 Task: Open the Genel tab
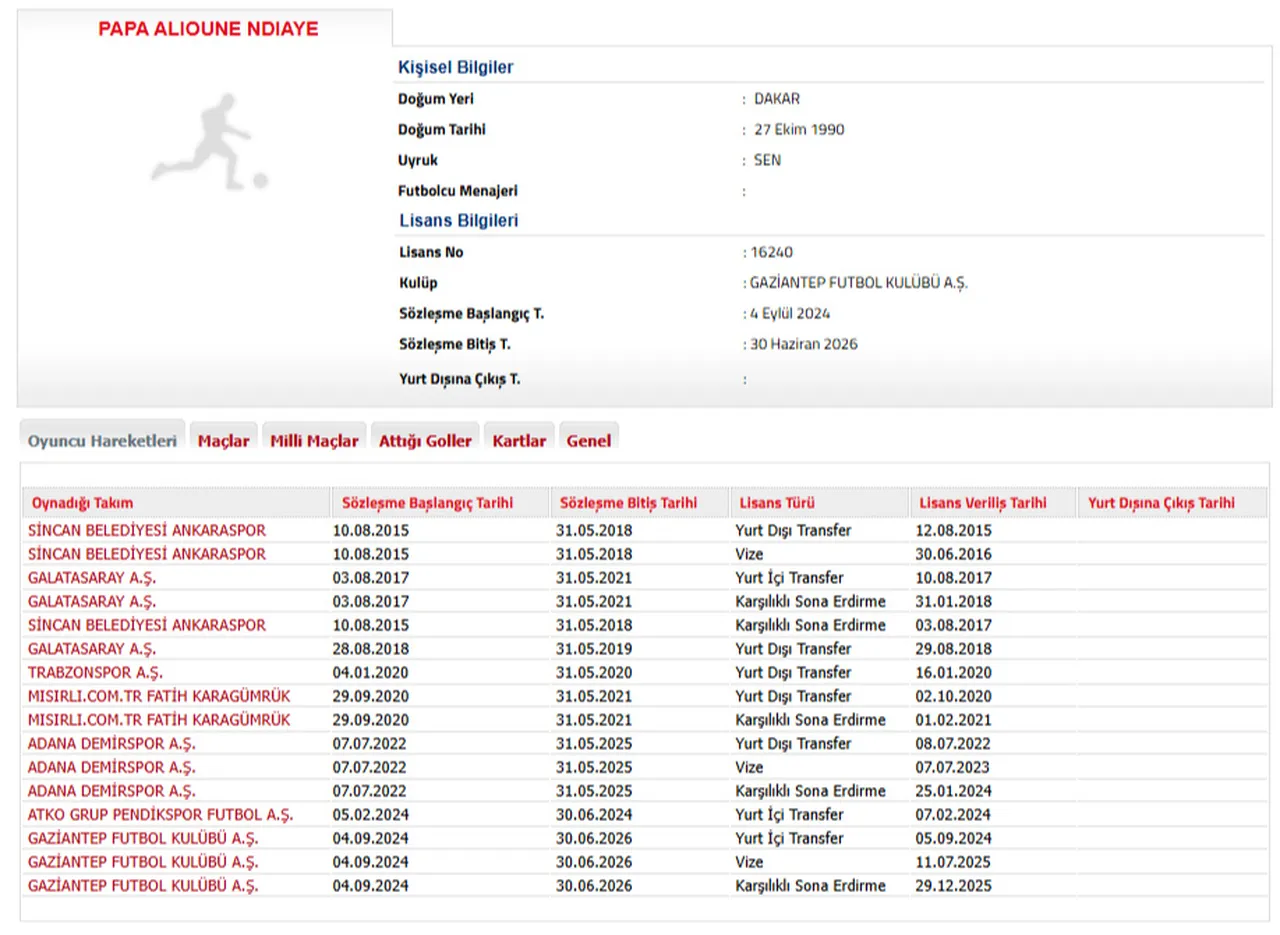tap(589, 441)
